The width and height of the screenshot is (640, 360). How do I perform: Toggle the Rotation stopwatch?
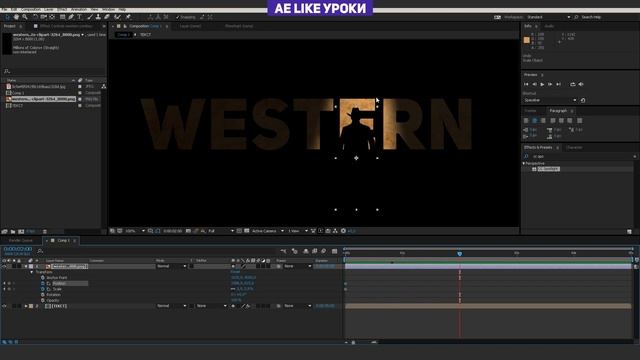43,295
